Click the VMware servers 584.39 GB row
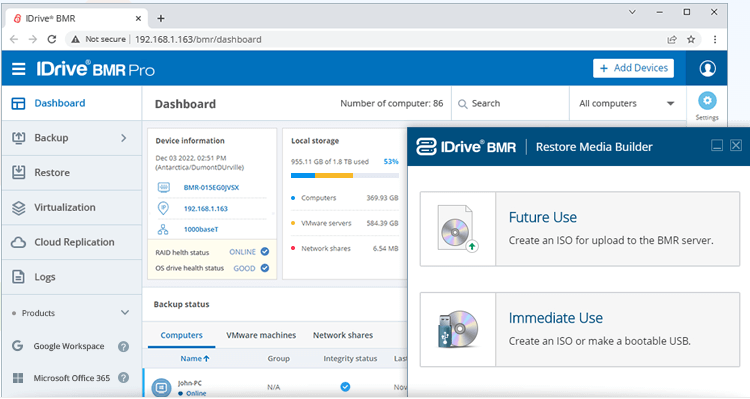 344,223
